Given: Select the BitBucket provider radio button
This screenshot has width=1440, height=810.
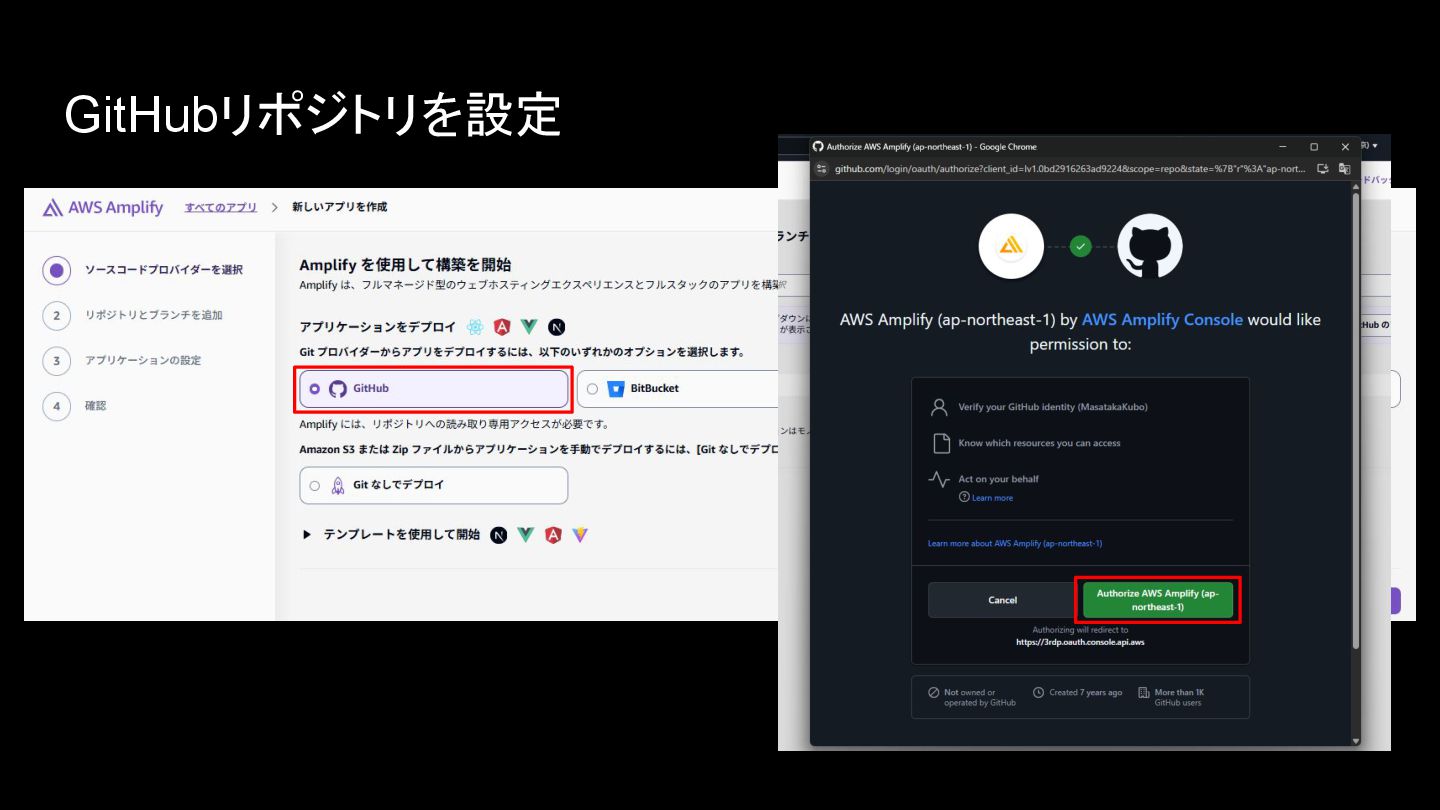Looking at the screenshot, I should [x=593, y=389].
